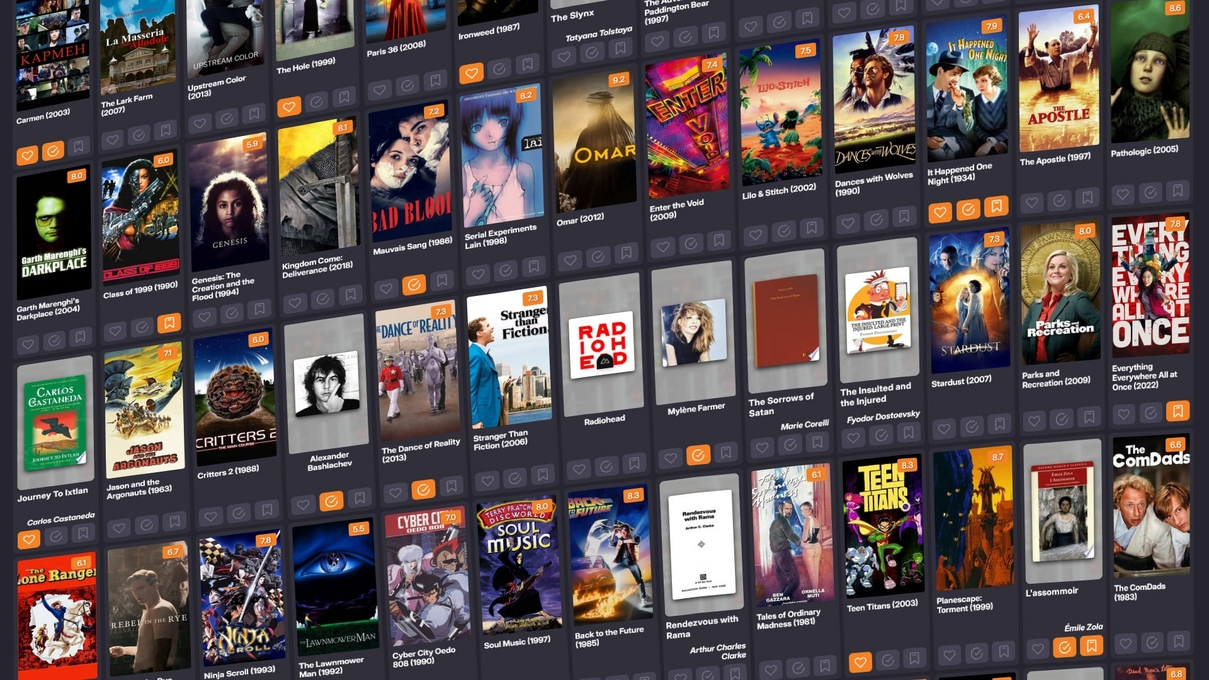Click the 9.2 rating badge on Omar

click(617, 80)
